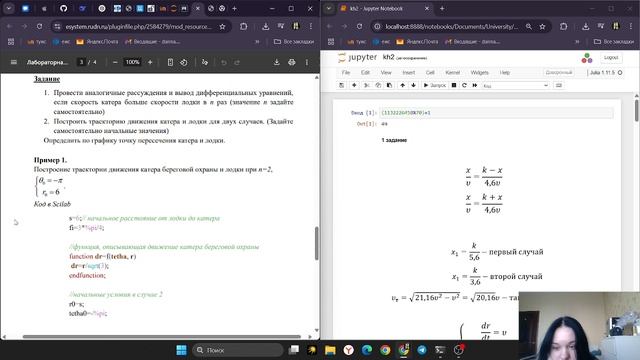Open the PDF annotation draw tool
Image resolution: width=640 pixels, height=360 pixels.
[x=205, y=62]
